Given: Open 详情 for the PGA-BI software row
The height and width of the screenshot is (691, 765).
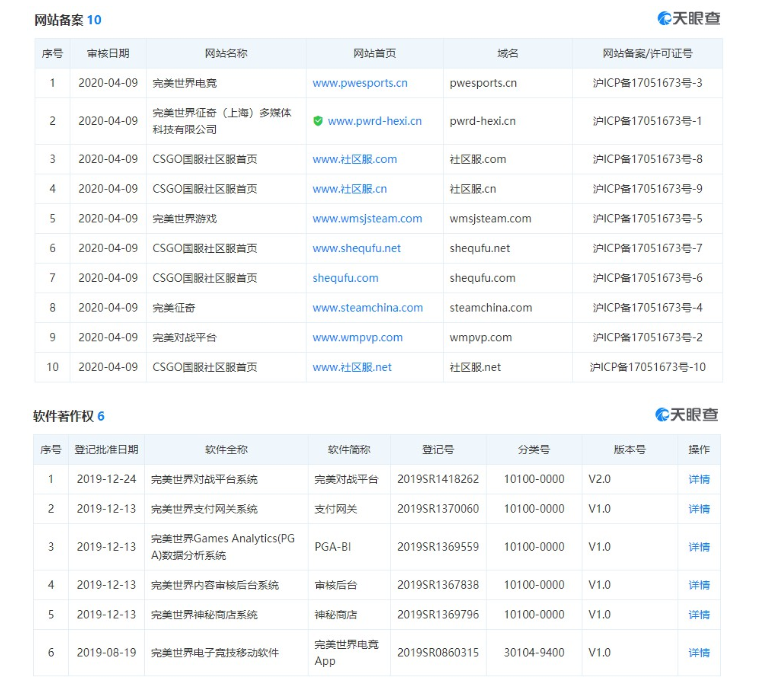Looking at the screenshot, I should pyautogui.click(x=699, y=547).
